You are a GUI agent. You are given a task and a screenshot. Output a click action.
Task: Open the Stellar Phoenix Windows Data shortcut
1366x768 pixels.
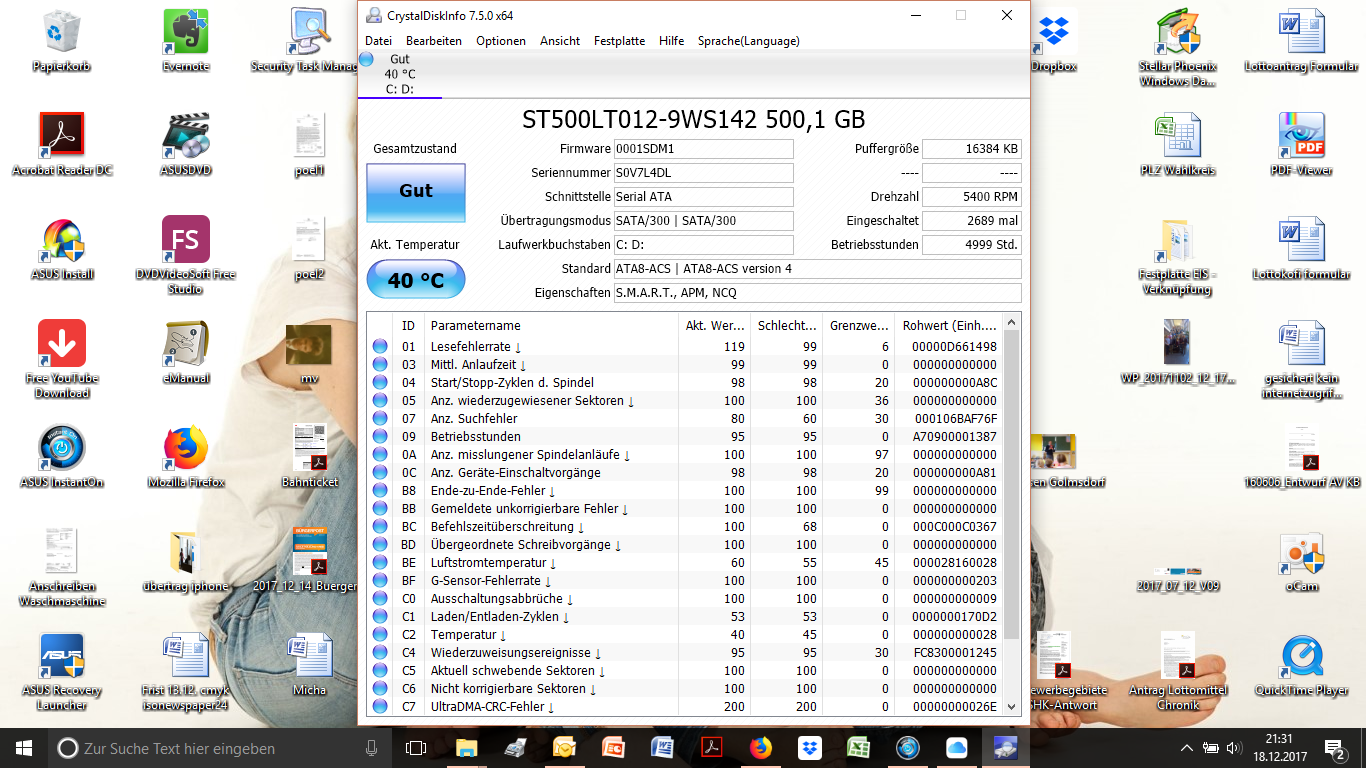coord(1178,46)
